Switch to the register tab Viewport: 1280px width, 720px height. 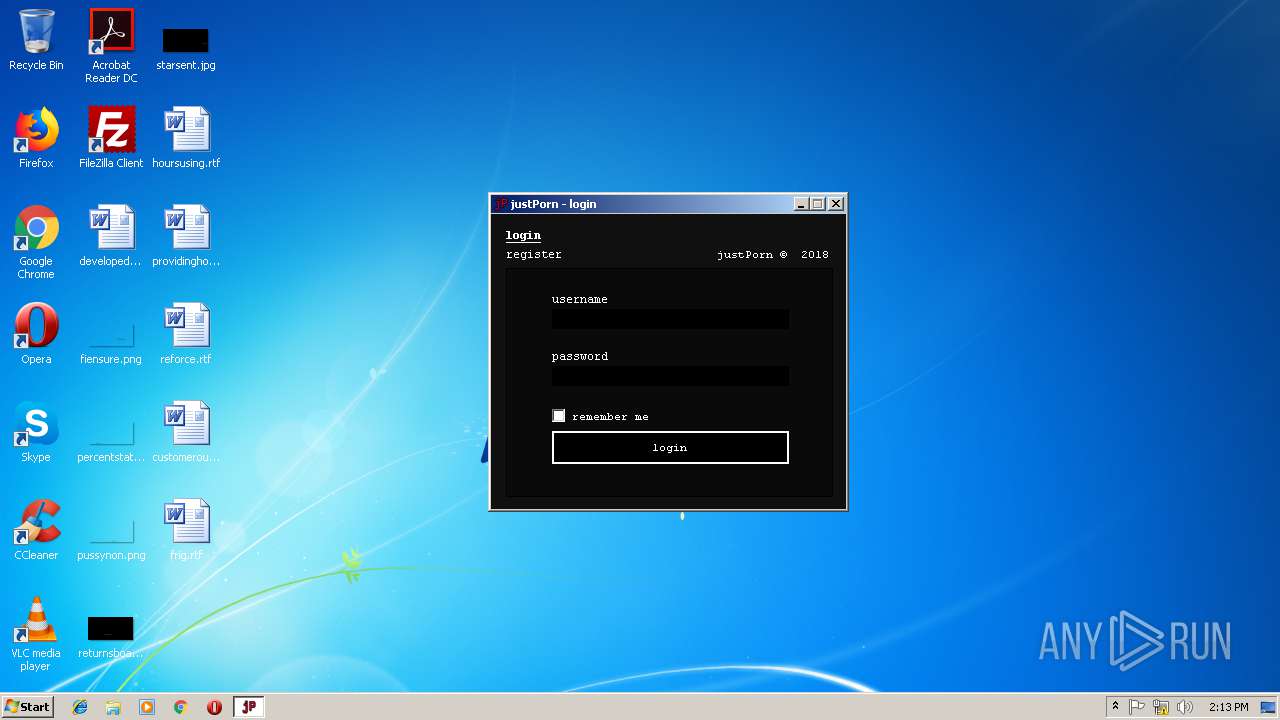point(534,255)
